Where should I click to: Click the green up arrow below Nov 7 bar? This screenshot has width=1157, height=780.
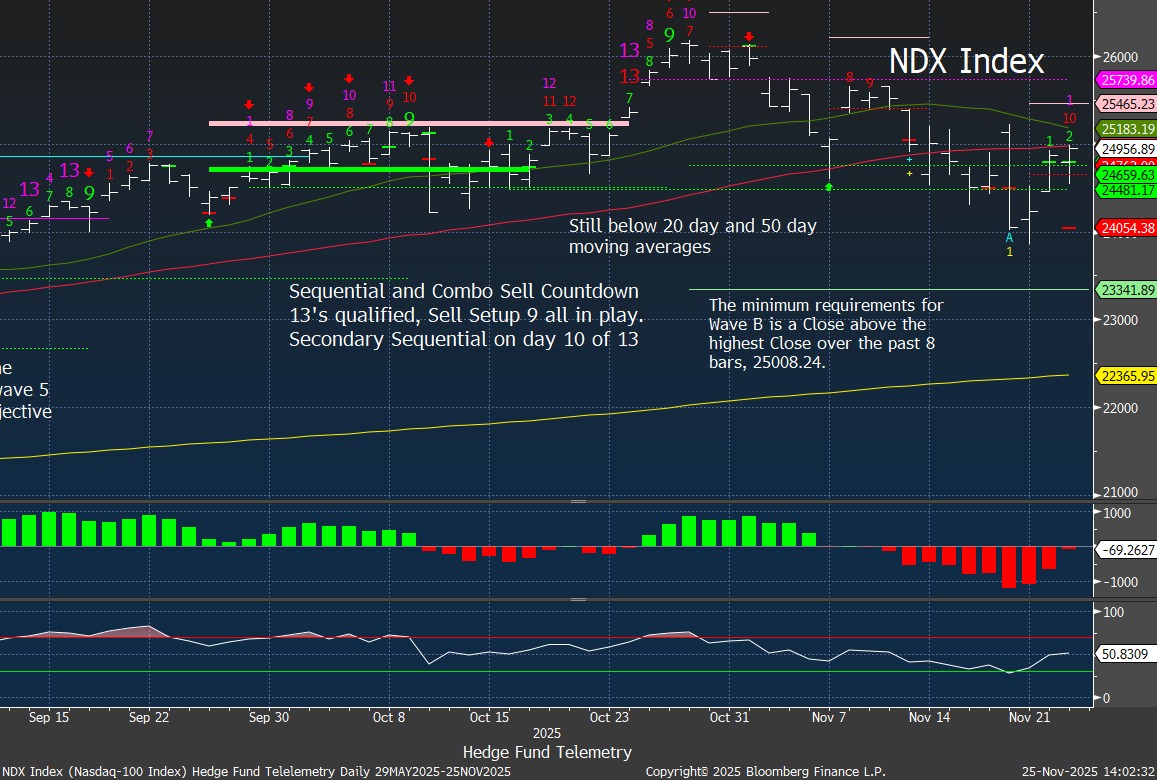click(829, 186)
